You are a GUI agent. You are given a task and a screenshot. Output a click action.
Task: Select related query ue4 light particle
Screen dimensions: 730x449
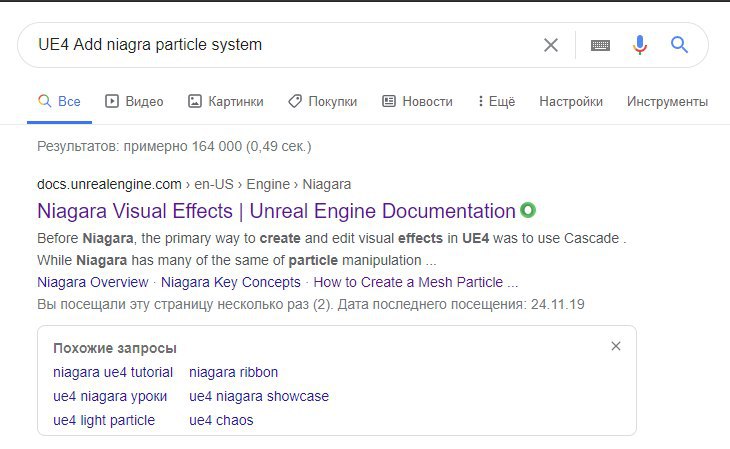point(104,420)
